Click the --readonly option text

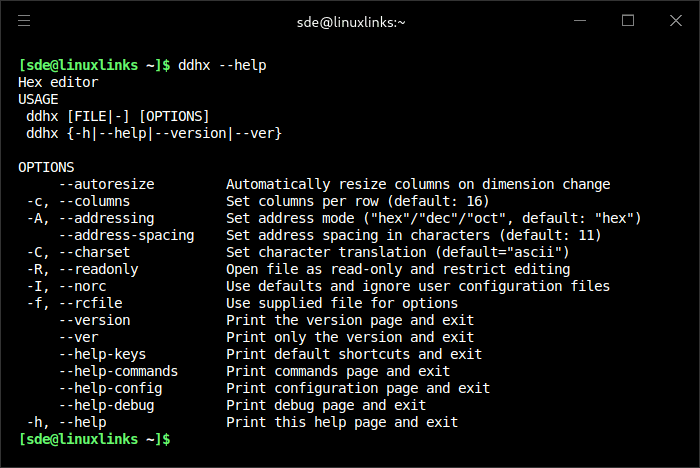point(99,269)
